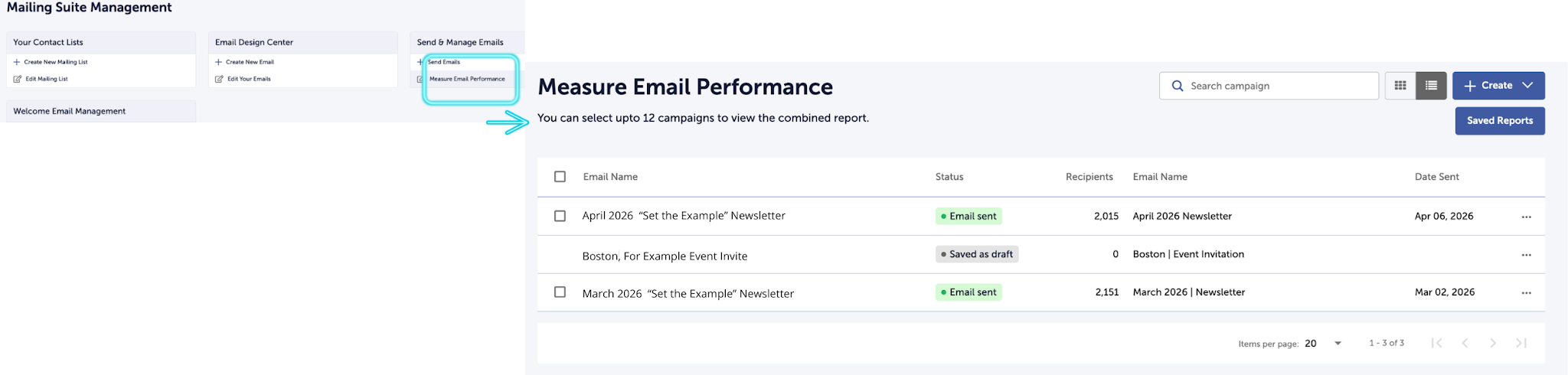This screenshot has height=375, width=1568.
Task: Switch to list view icon
Action: click(x=1431, y=86)
